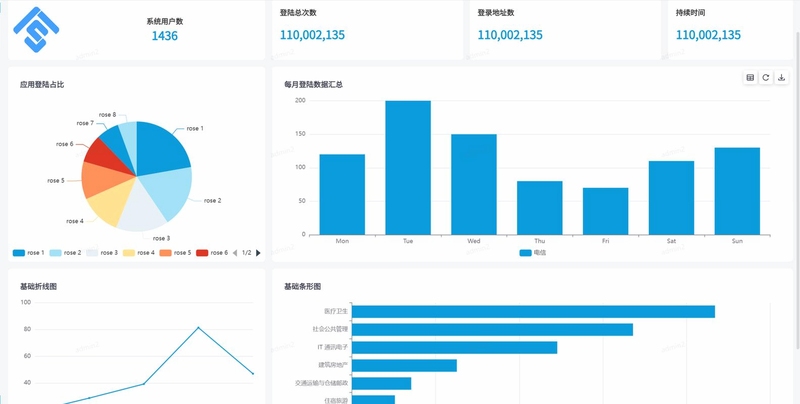This screenshot has height=404, width=800.
Task: Select the red rose 6 pie slice
Action: click(x=105, y=156)
